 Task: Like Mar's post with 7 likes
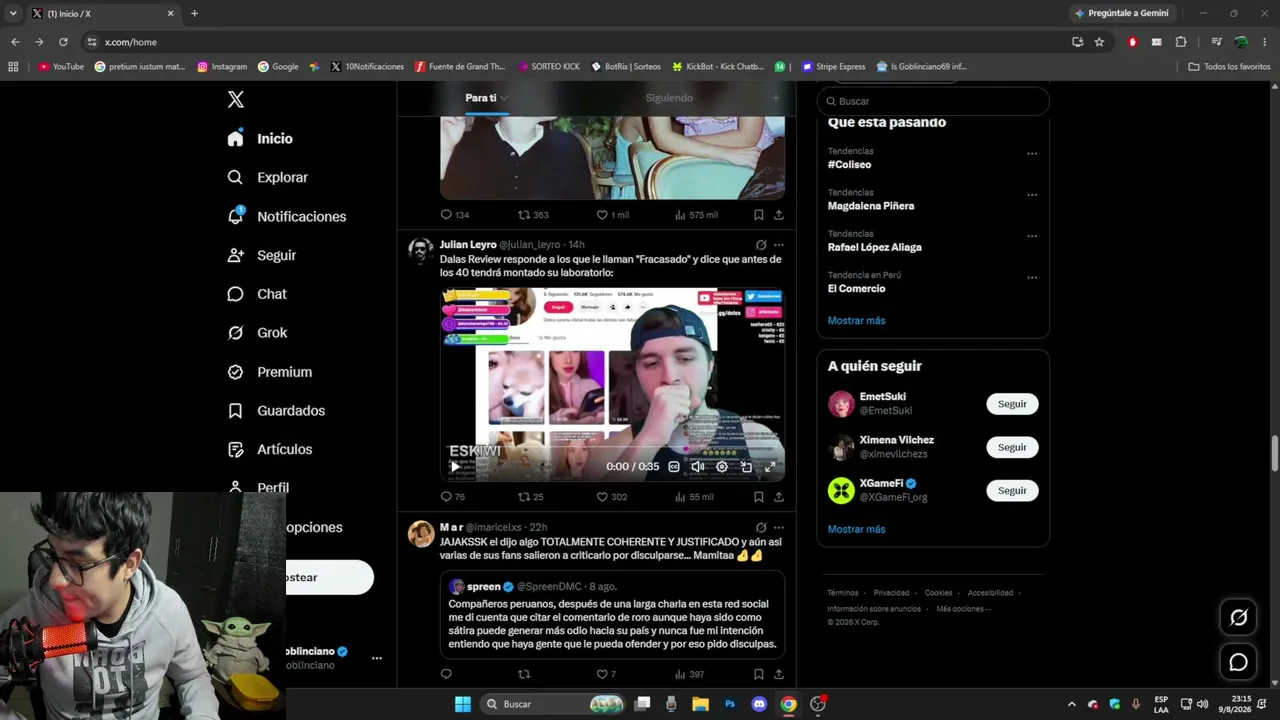coord(602,674)
